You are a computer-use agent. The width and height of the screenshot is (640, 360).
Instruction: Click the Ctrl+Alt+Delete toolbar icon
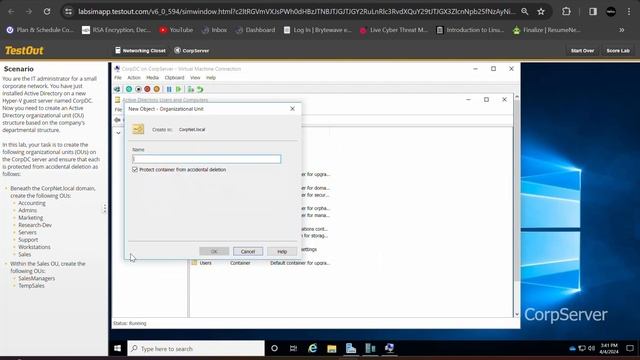pos(117,89)
